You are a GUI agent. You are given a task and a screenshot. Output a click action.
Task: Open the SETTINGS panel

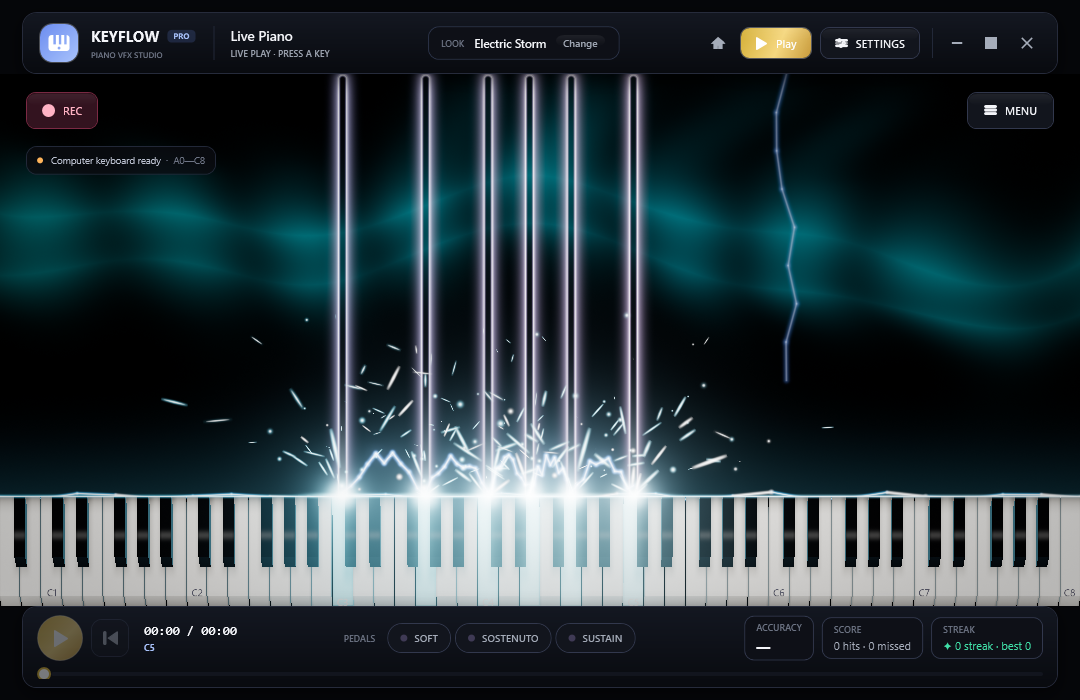point(869,43)
